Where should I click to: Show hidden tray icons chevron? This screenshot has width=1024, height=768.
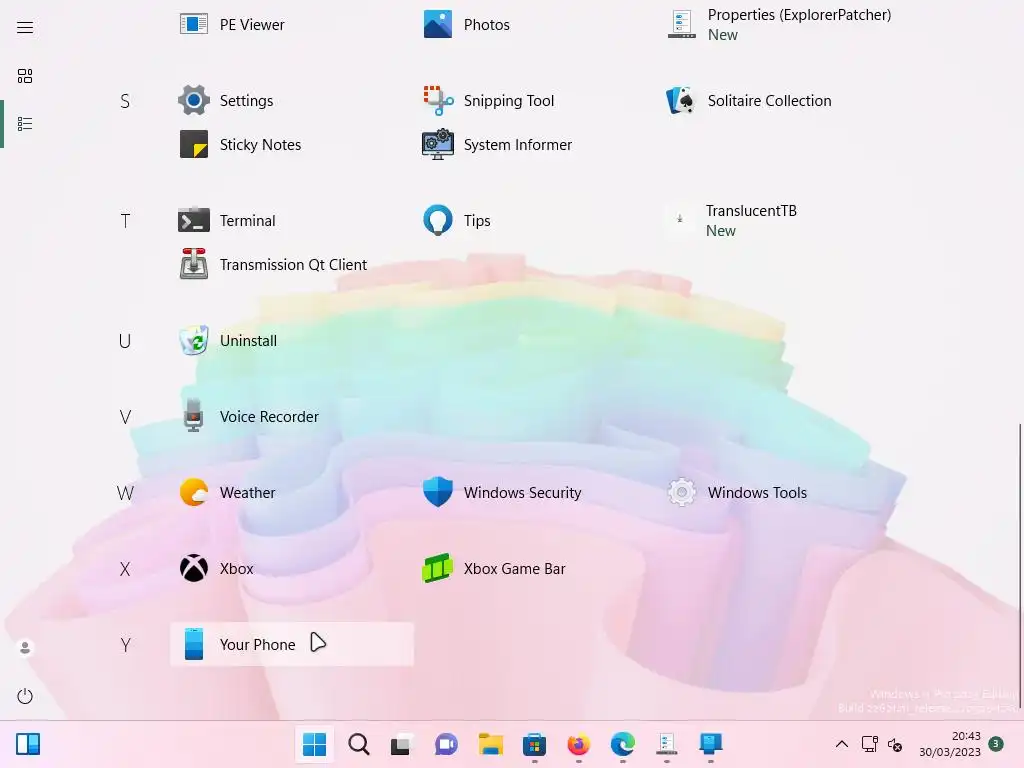tap(842, 744)
